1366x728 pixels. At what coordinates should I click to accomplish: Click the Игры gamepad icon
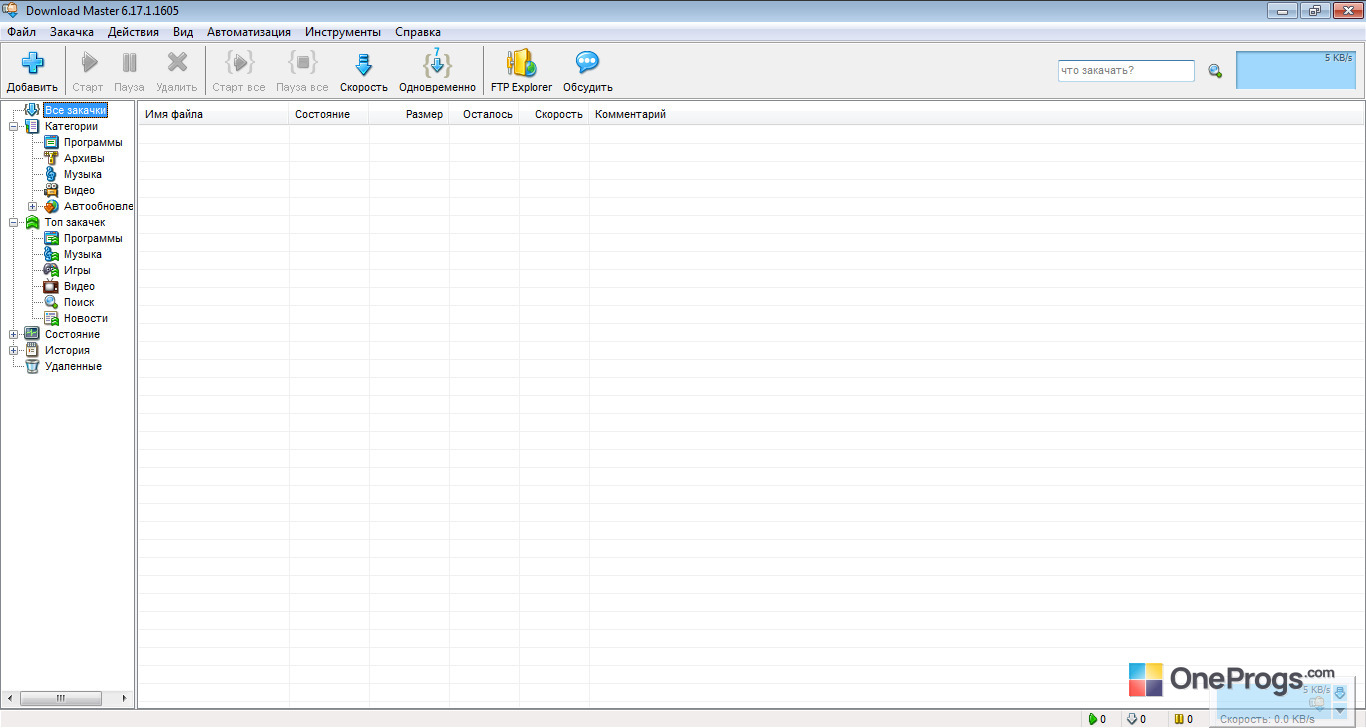tap(51, 270)
